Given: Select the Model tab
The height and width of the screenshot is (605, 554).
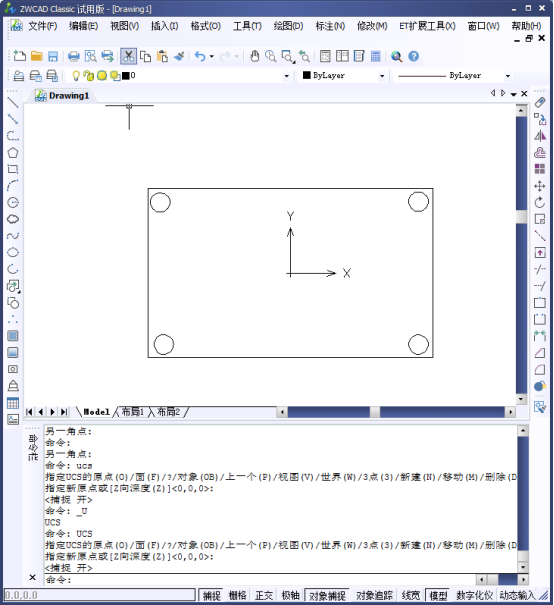Looking at the screenshot, I should [96, 412].
